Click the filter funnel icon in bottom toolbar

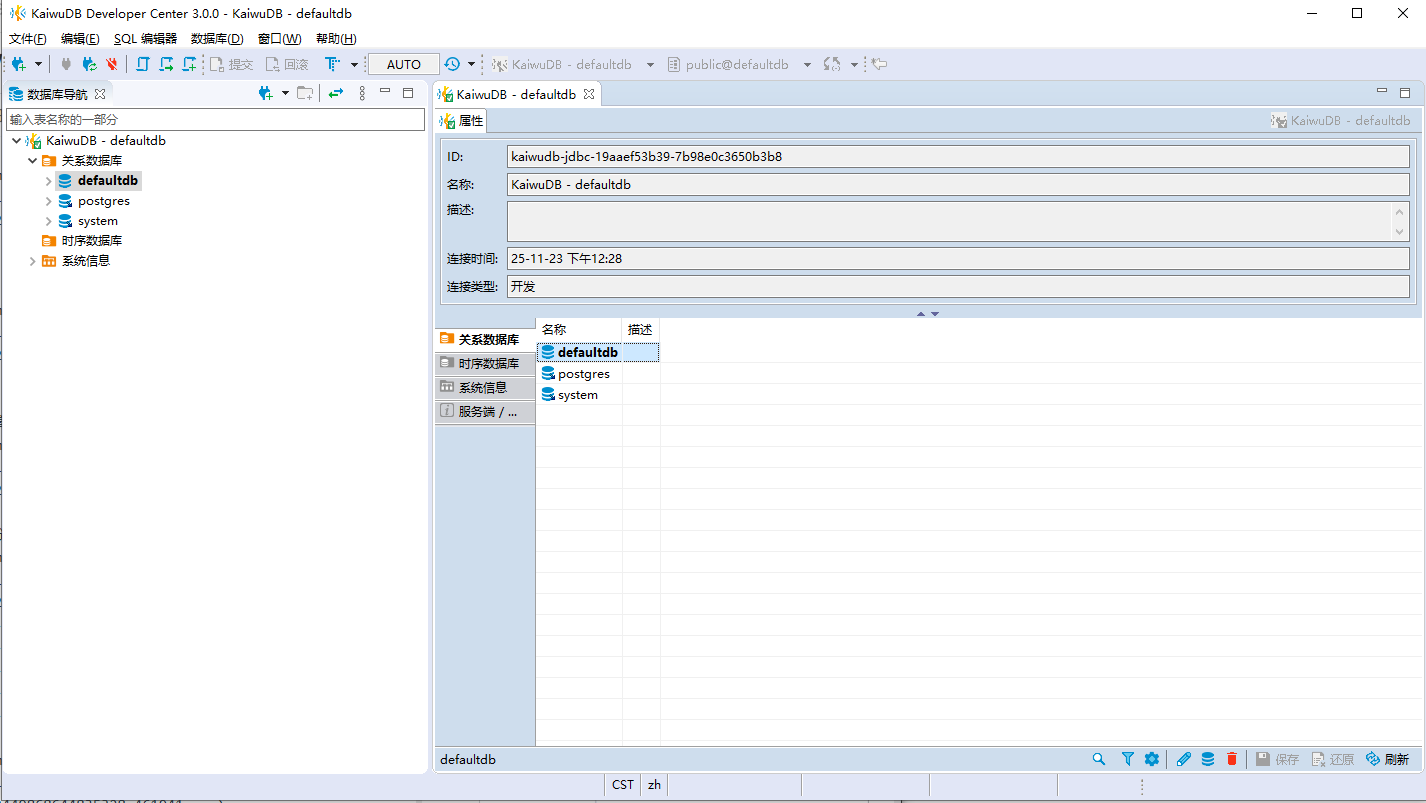pyautogui.click(x=1127, y=759)
